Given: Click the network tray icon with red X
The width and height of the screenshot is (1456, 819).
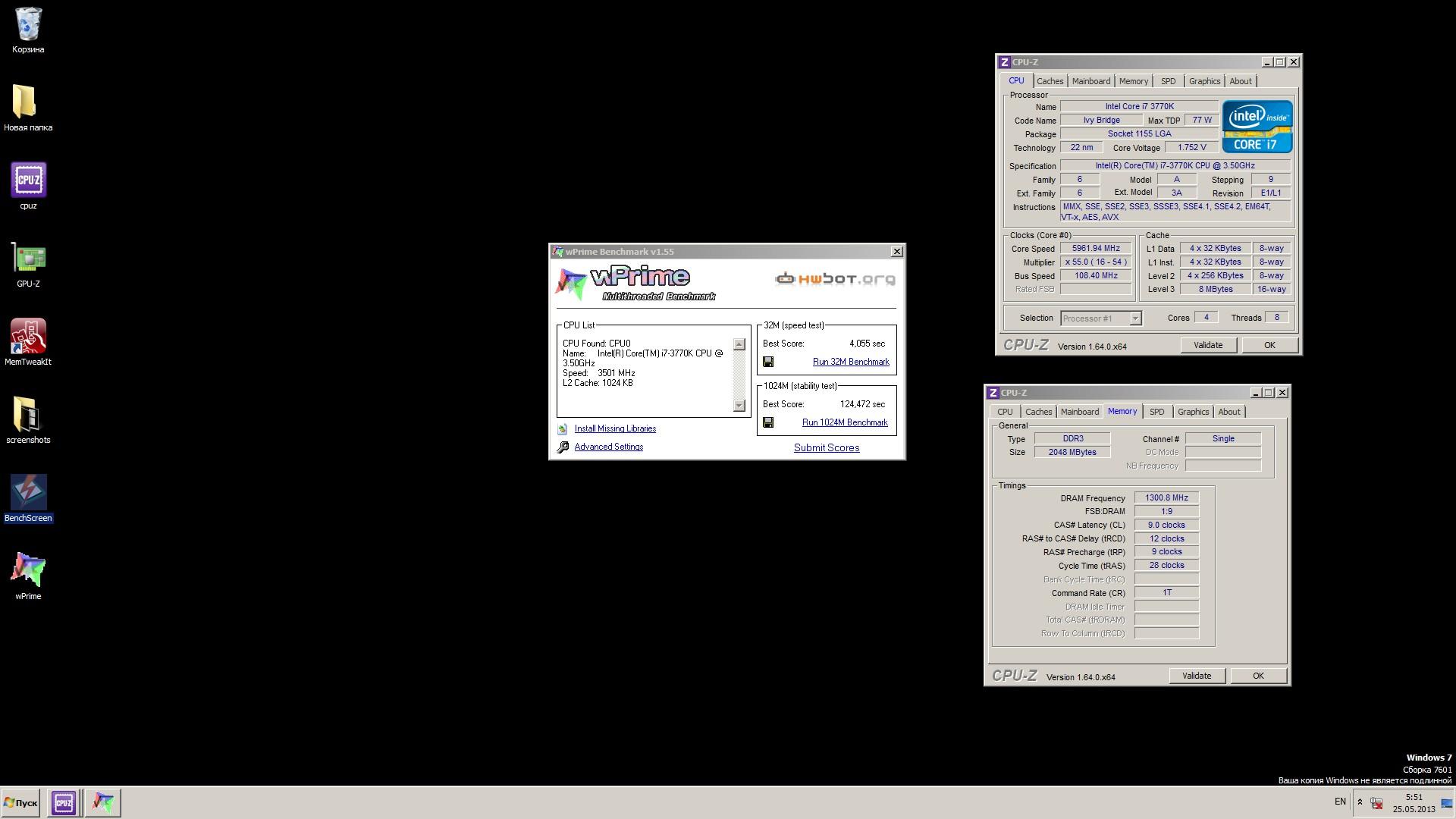Looking at the screenshot, I should coord(1376,803).
